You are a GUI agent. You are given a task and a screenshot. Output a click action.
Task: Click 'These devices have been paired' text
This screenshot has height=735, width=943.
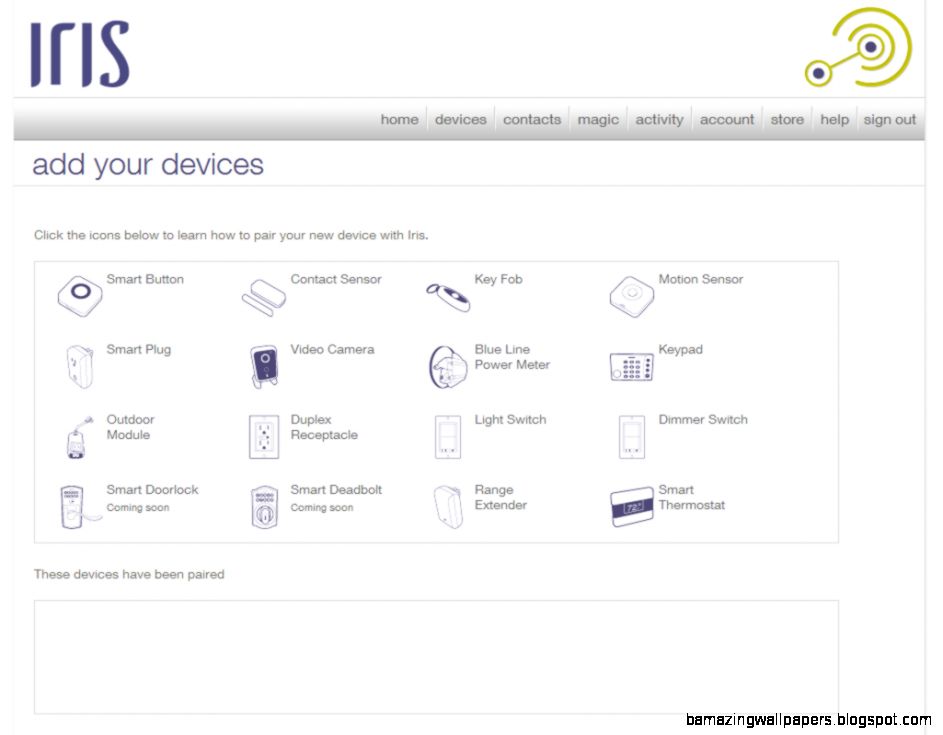point(129,574)
